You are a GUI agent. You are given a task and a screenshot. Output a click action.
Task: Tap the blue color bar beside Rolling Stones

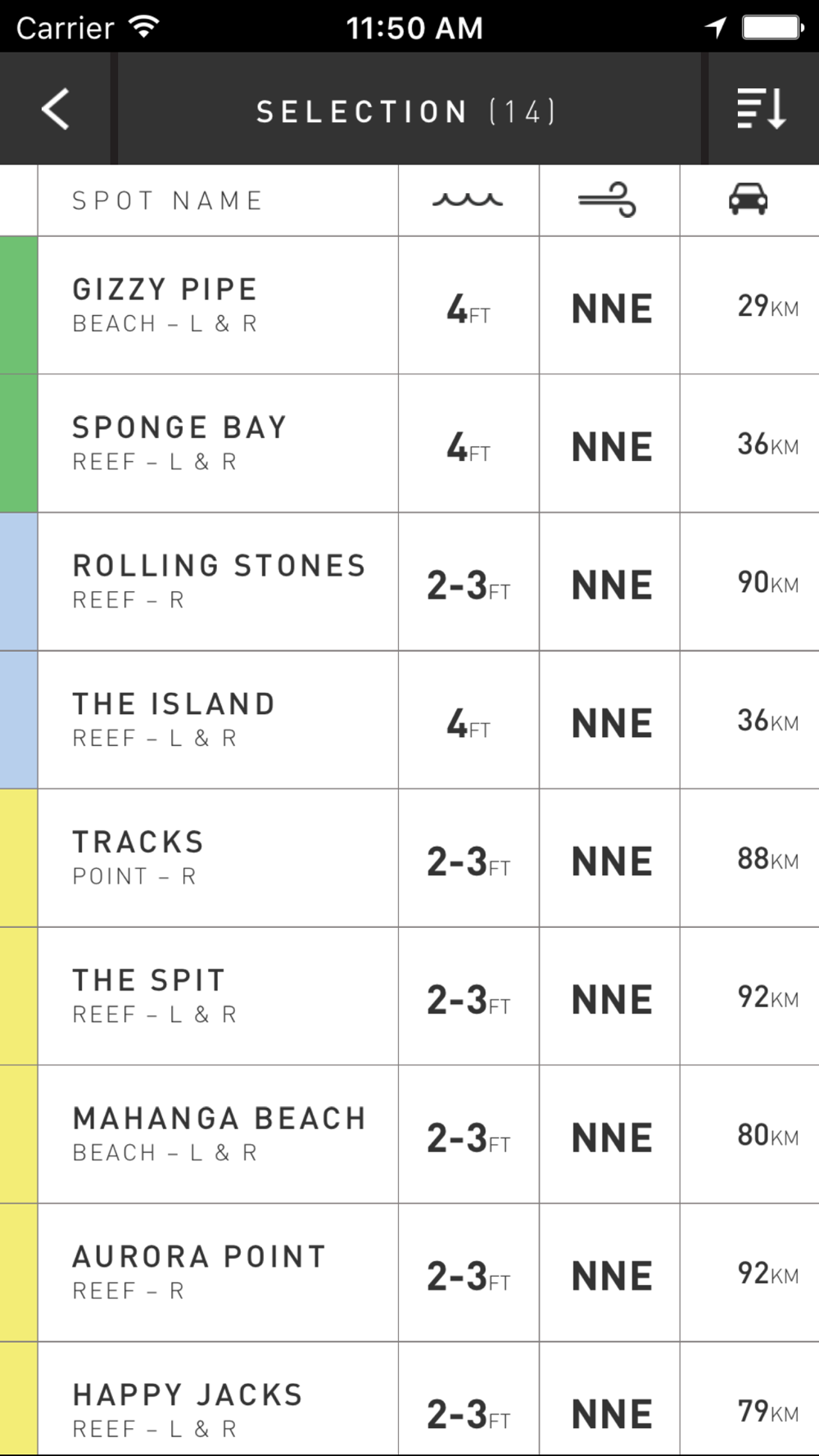(19, 582)
